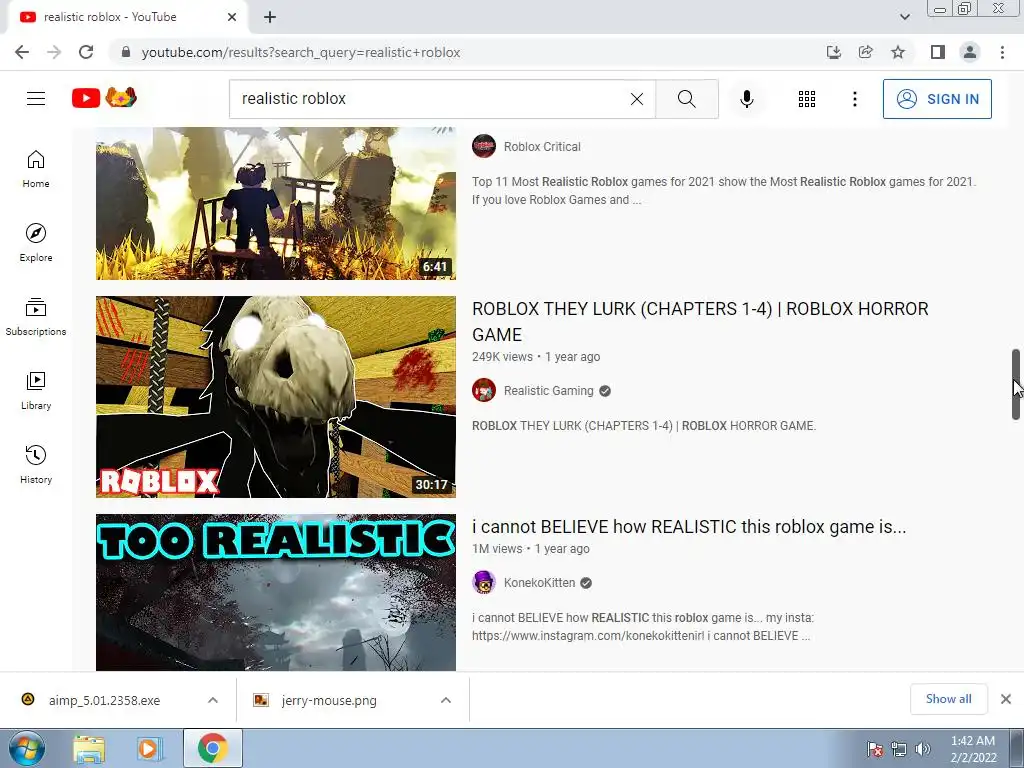
Task: Open the network tray icon
Action: (x=899, y=749)
